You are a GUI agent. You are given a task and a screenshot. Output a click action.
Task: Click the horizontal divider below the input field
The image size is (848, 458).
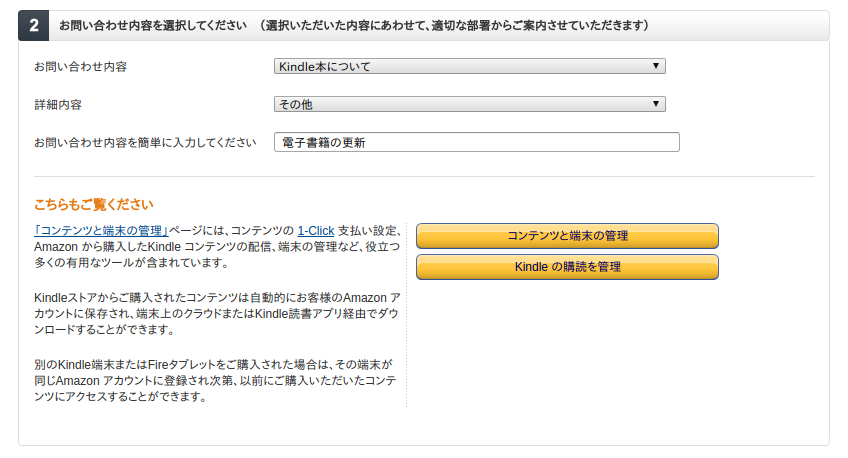point(424,177)
